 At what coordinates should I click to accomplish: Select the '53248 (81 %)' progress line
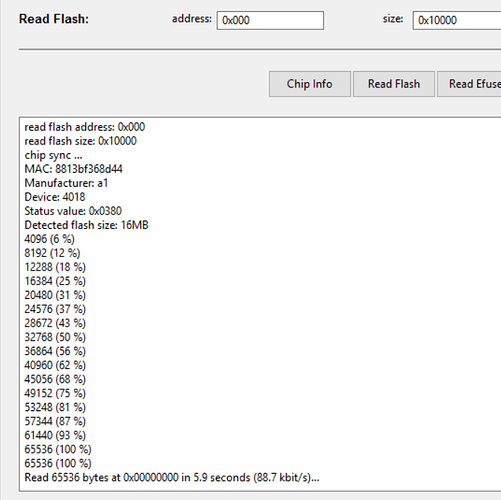[55, 407]
